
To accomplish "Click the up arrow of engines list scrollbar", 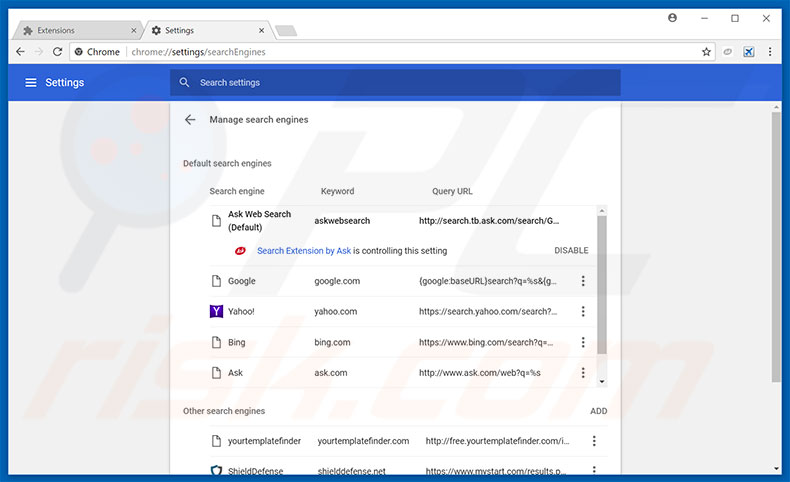I will pos(602,211).
